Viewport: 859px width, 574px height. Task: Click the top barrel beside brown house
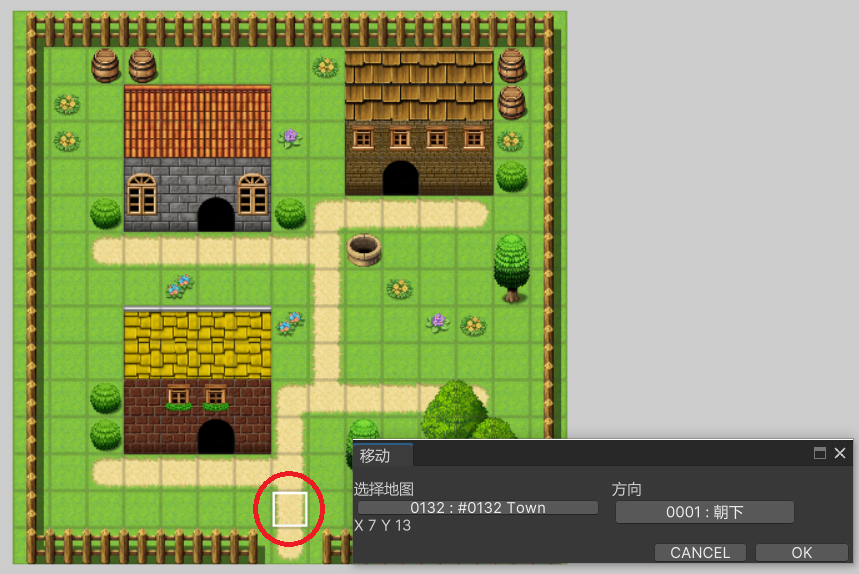pyautogui.click(x=511, y=66)
